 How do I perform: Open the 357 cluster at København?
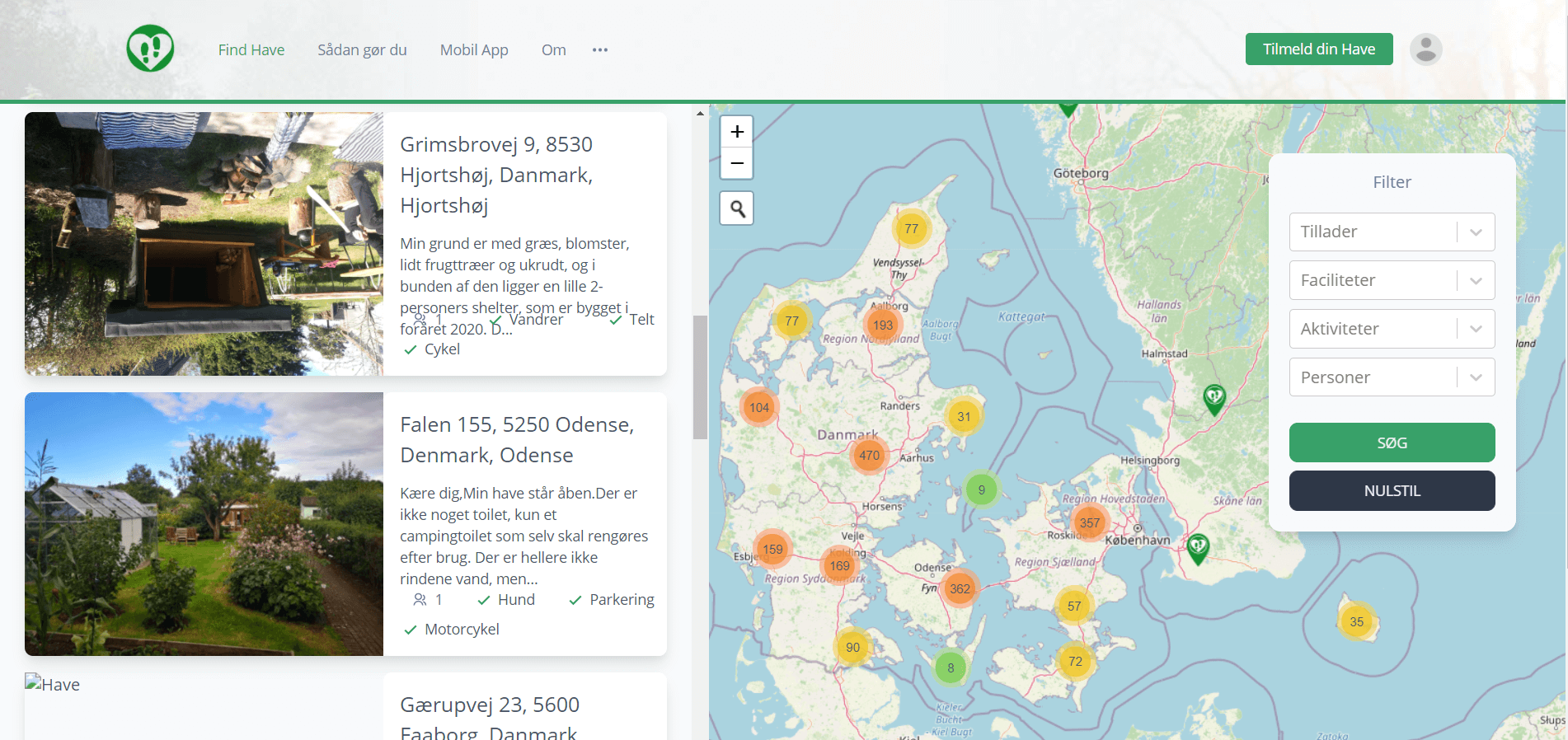point(1090,522)
